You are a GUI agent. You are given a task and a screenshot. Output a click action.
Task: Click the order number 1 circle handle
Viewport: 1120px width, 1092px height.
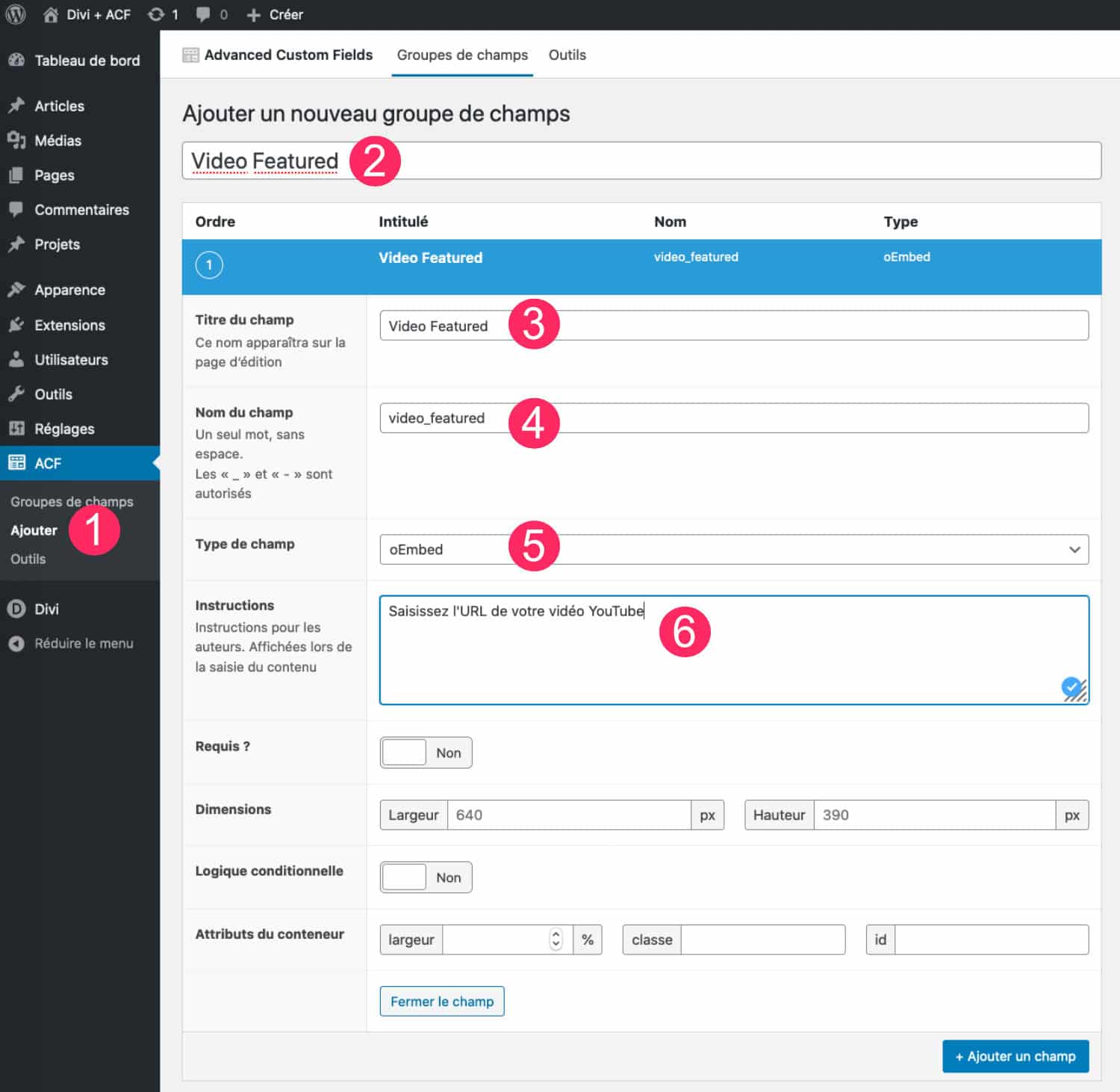click(209, 264)
